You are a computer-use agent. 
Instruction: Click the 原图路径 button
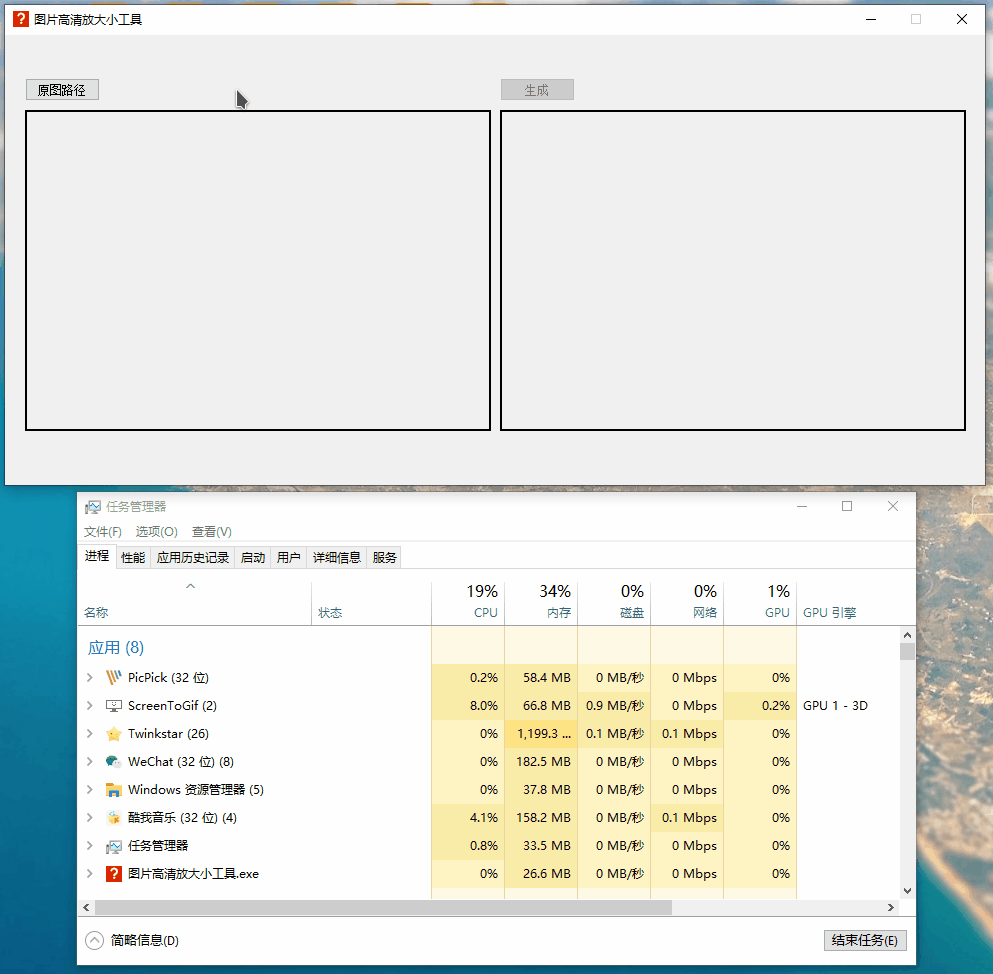click(62, 90)
